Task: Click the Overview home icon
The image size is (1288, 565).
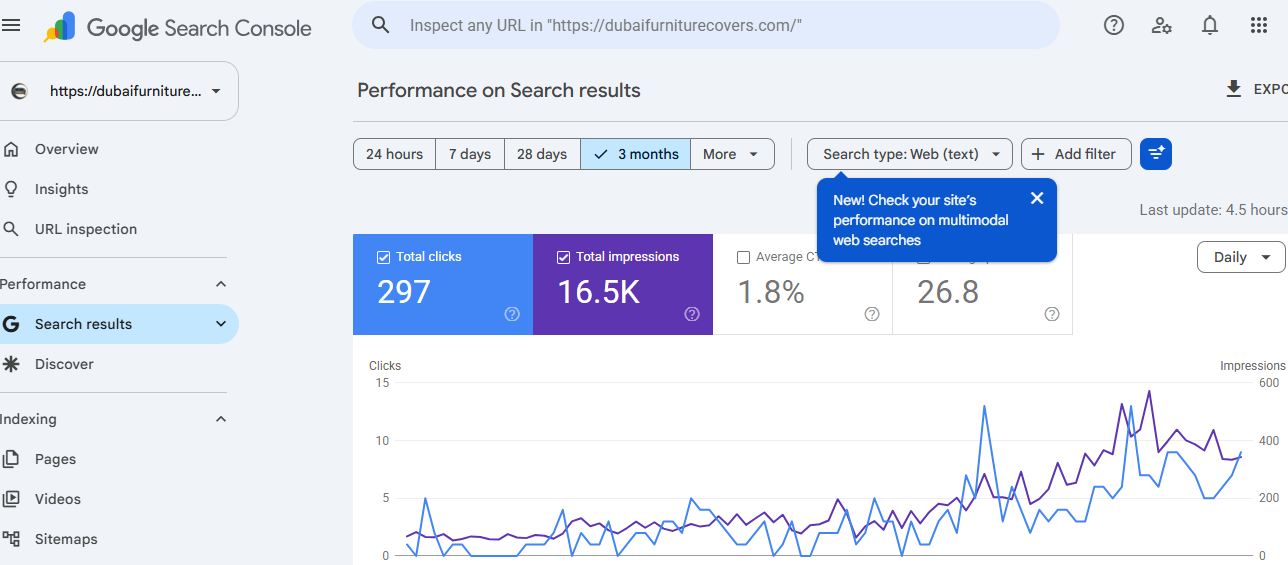Action: coord(11,149)
